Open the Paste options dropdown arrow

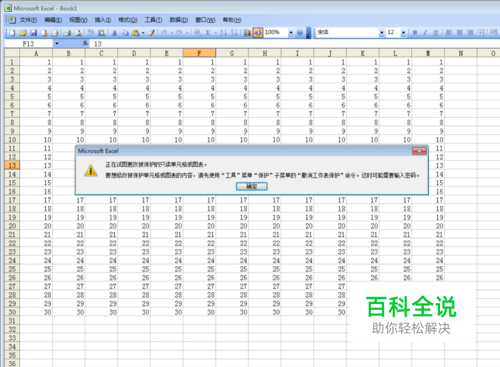(143, 33)
